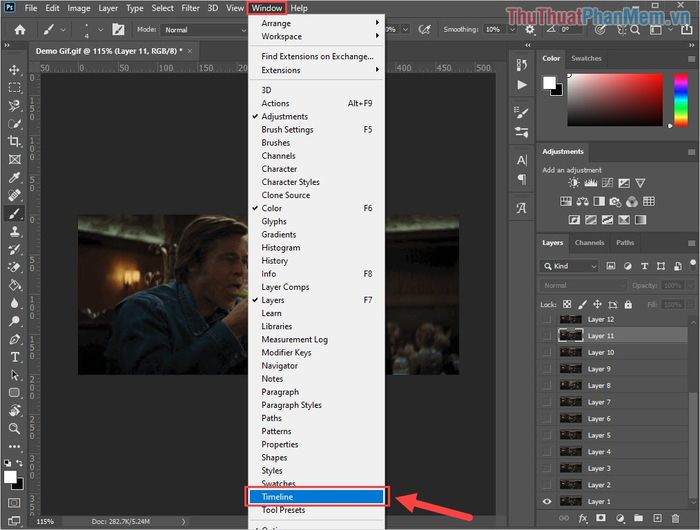Delete layer using the trash icon

(x=673, y=519)
